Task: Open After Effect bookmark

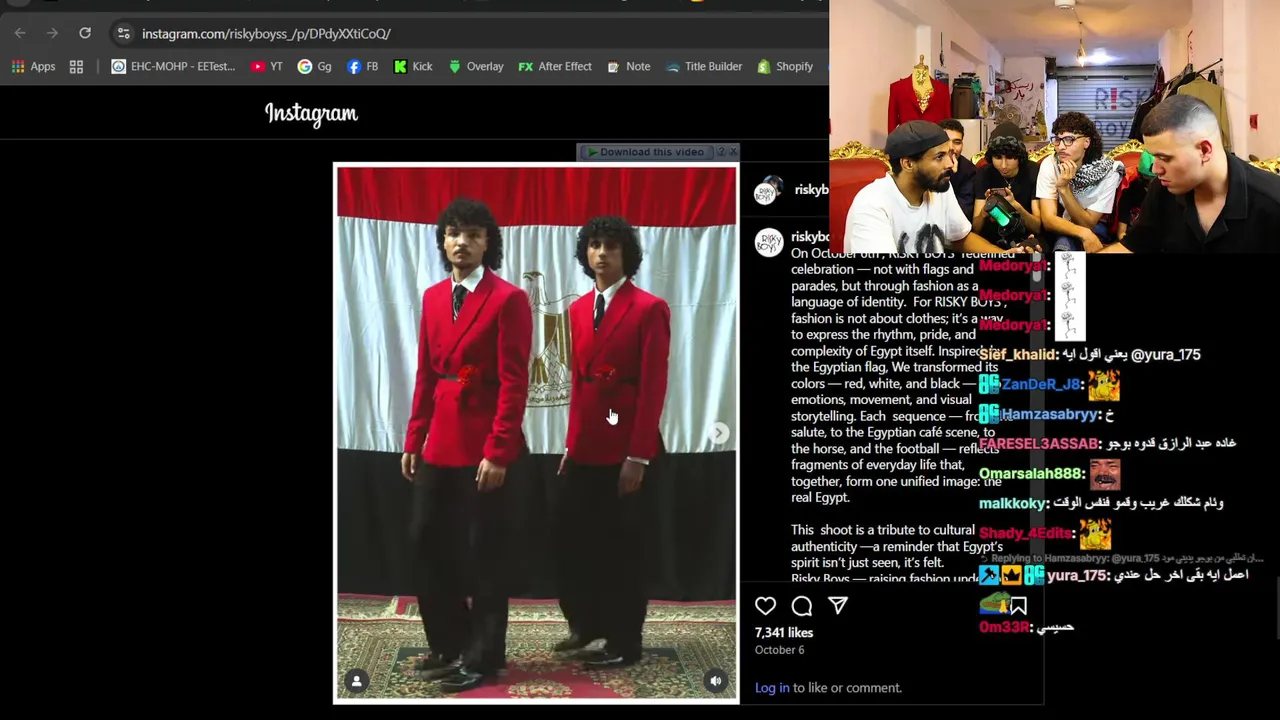Action: pyautogui.click(x=555, y=66)
